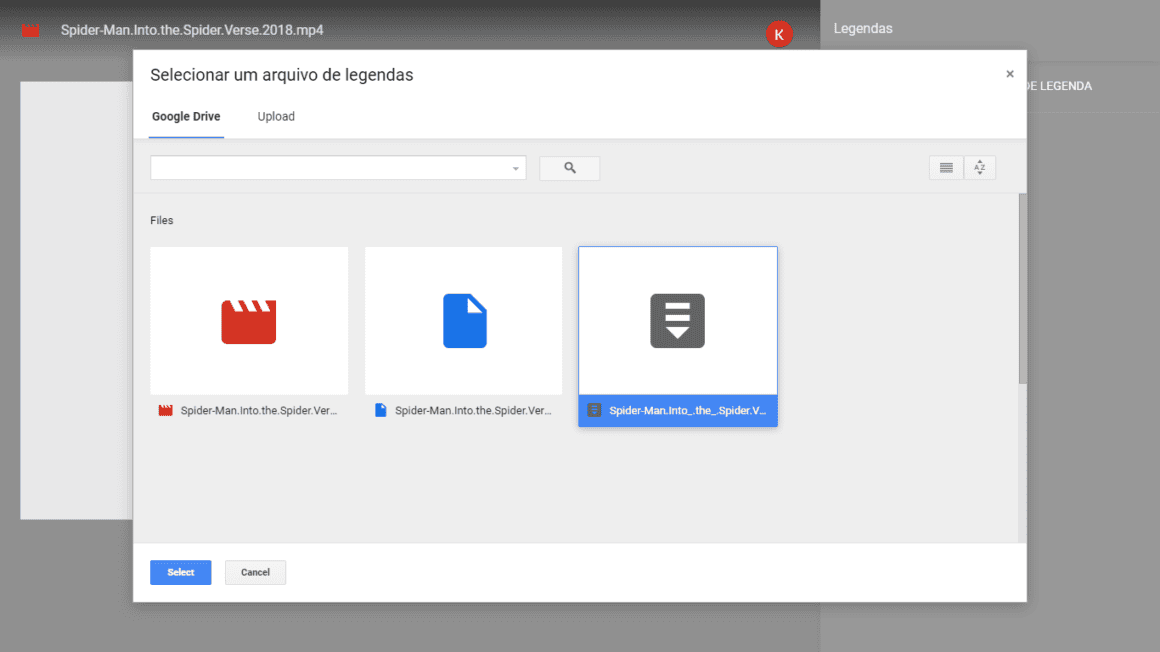Open the Google Drive tab
This screenshot has width=1160, height=652.
pyautogui.click(x=186, y=116)
